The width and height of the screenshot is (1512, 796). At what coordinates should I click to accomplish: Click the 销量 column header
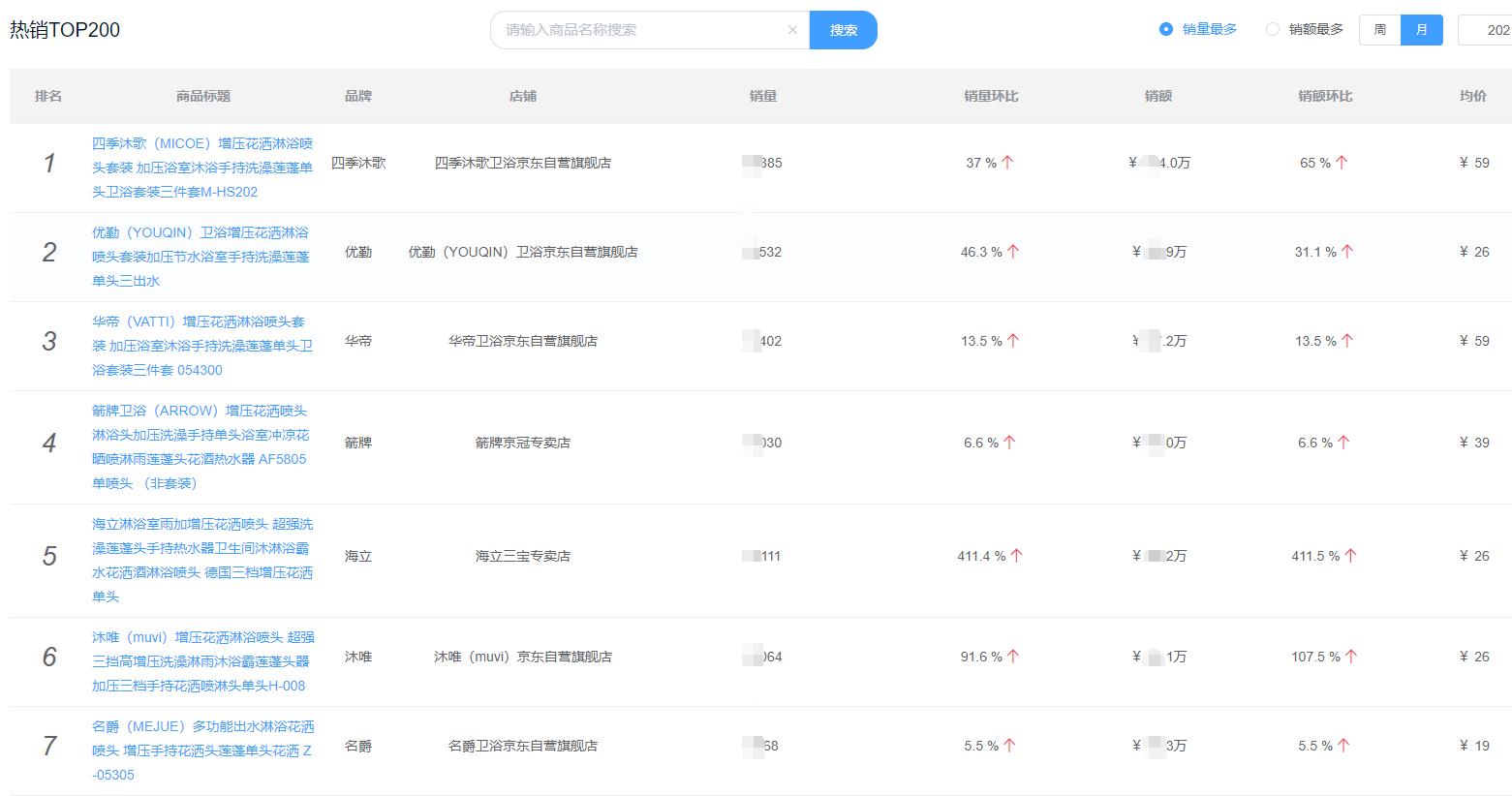(761, 96)
